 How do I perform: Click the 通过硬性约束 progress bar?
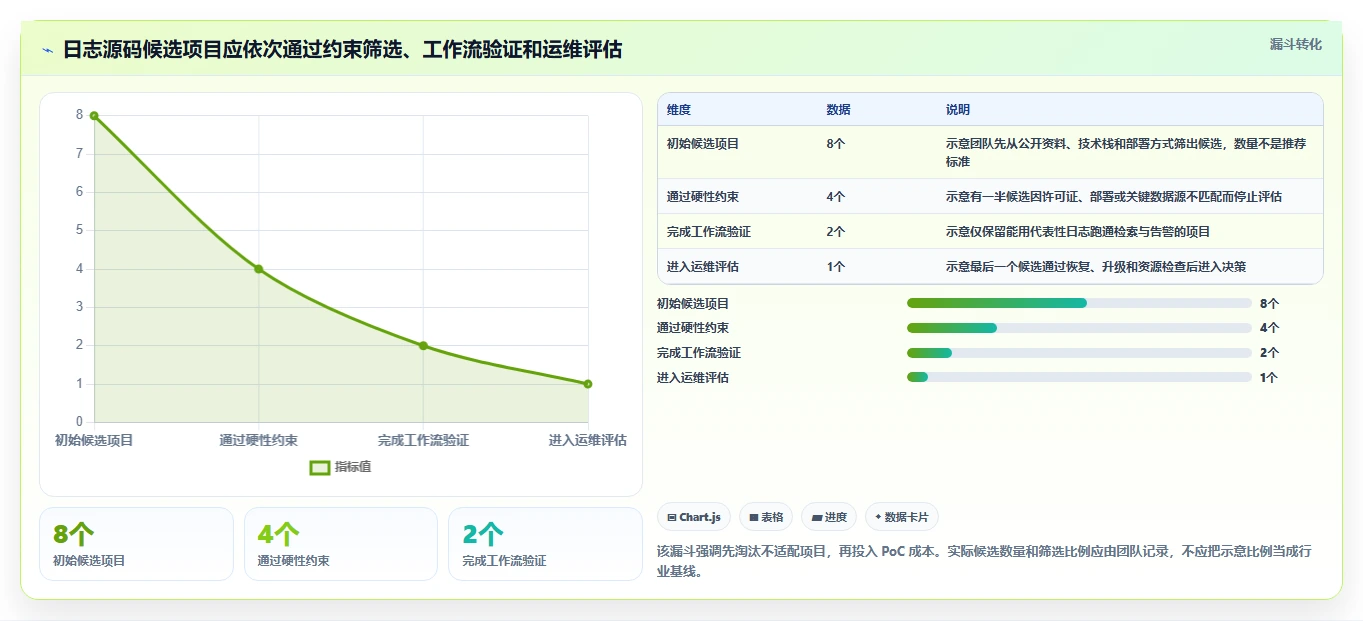point(1079,328)
